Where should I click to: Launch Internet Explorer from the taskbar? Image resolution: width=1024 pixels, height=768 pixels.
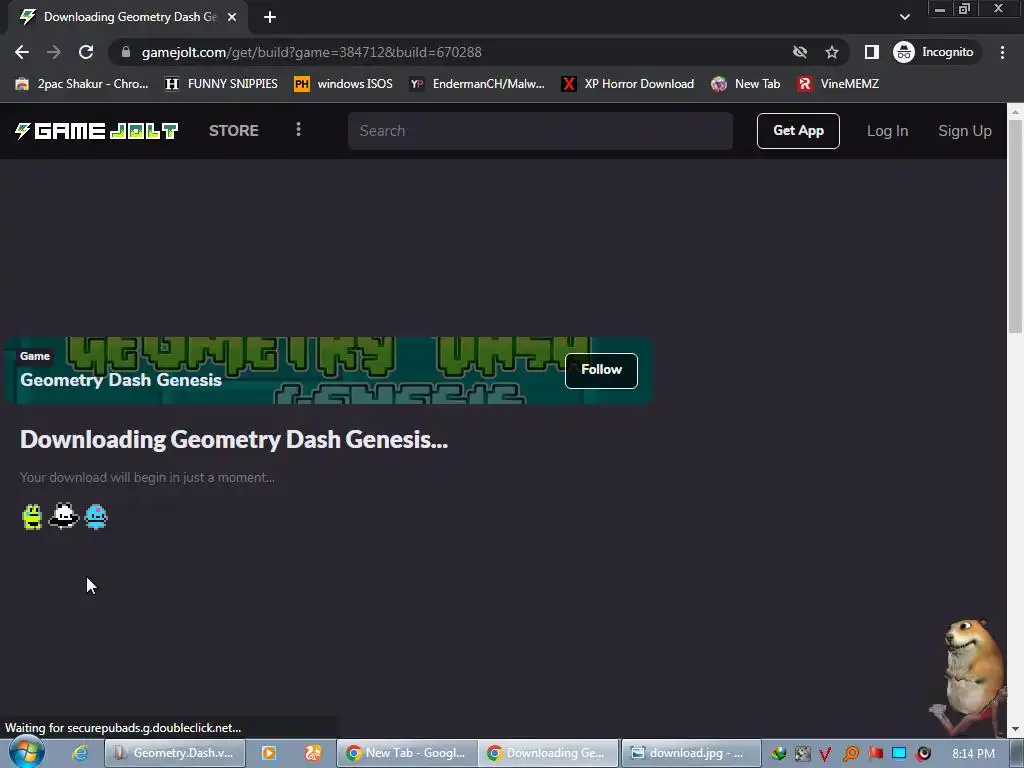click(x=80, y=753)
